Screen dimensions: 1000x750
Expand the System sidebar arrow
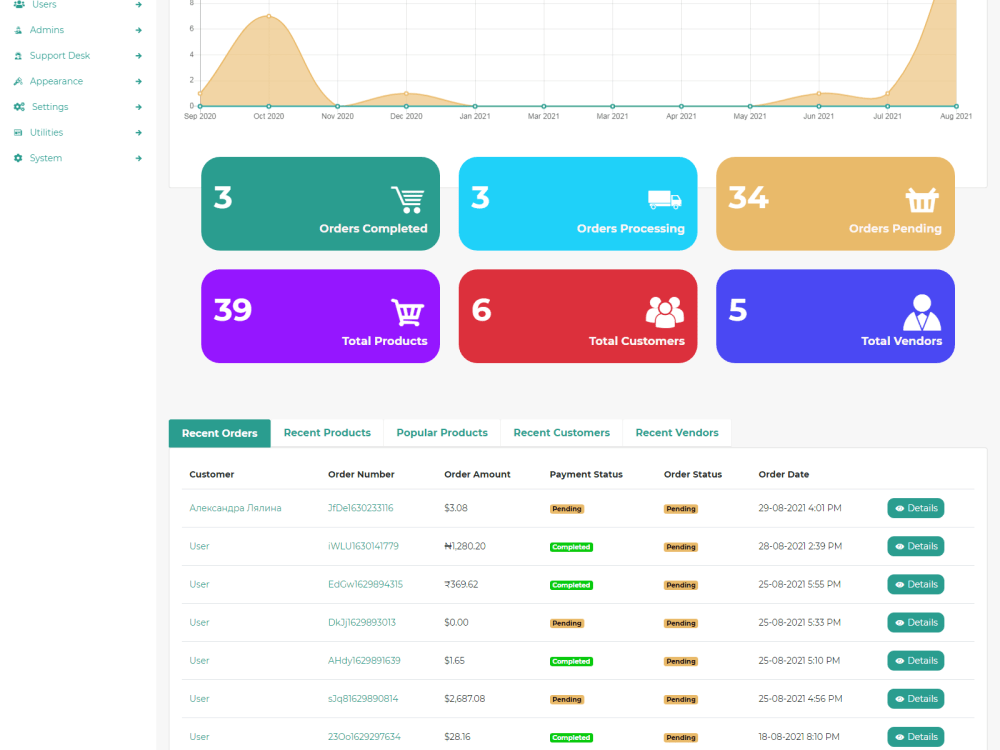138,158
